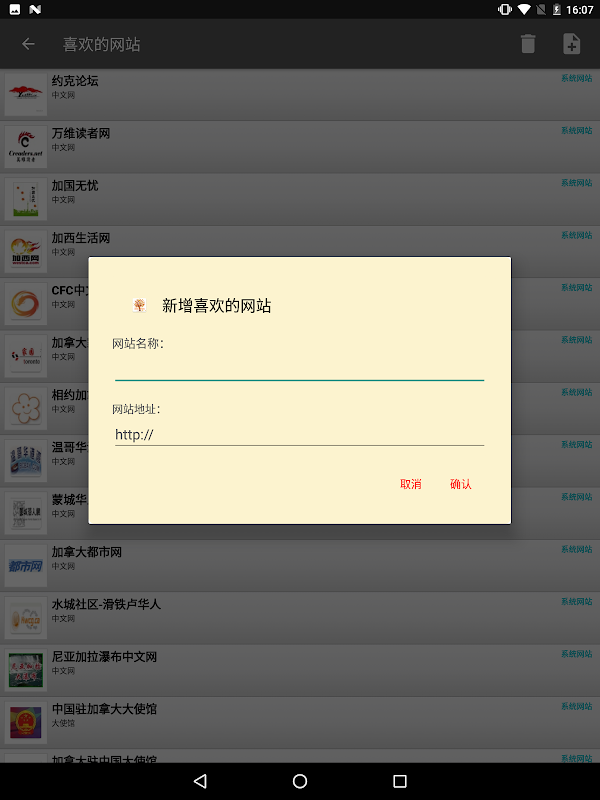This screenshot has height=800, width=600.
Task: Select 加国无忧 entry text
Action: point(75,185)
